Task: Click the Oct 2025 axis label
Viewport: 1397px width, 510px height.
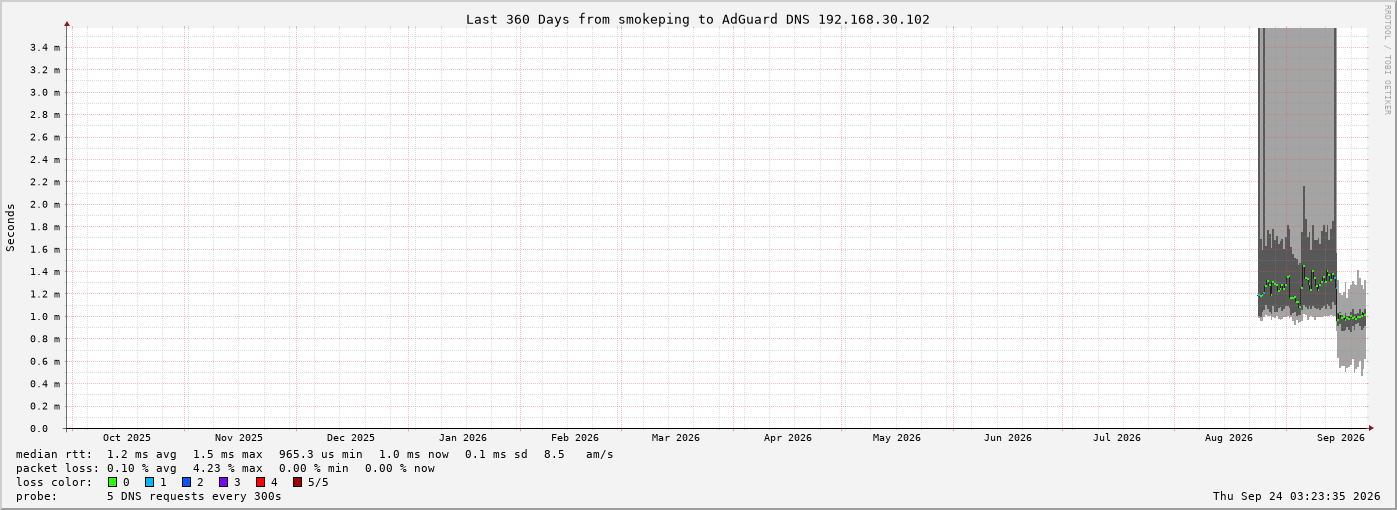Action: point(127,437)
